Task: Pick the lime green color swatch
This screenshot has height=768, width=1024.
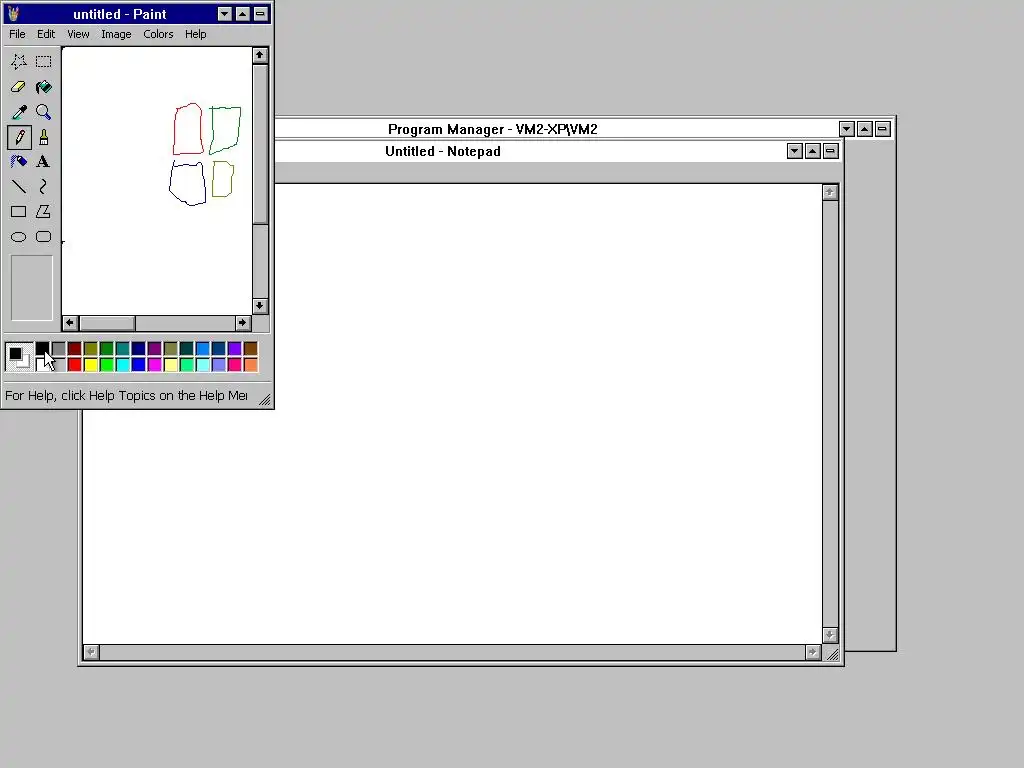Action: click(106, 364)
